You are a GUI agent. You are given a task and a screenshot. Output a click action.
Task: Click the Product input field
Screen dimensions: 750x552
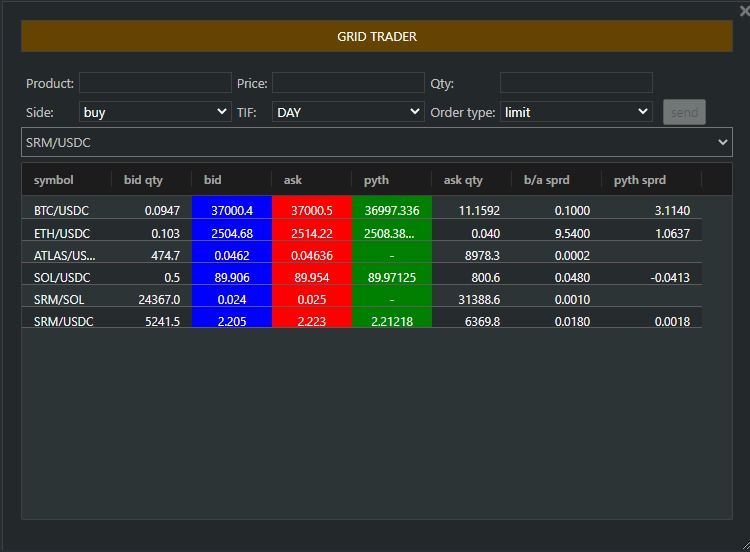click(x=155, y=83)
